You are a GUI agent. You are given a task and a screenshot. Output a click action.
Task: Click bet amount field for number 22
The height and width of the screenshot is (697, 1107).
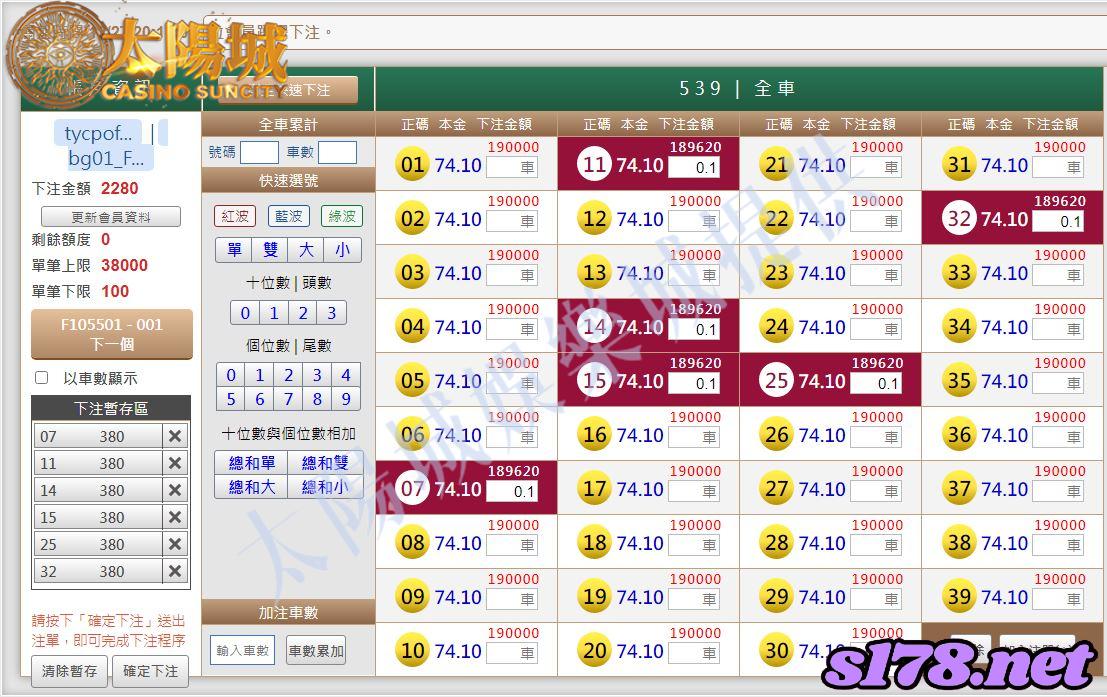[876, 222]
